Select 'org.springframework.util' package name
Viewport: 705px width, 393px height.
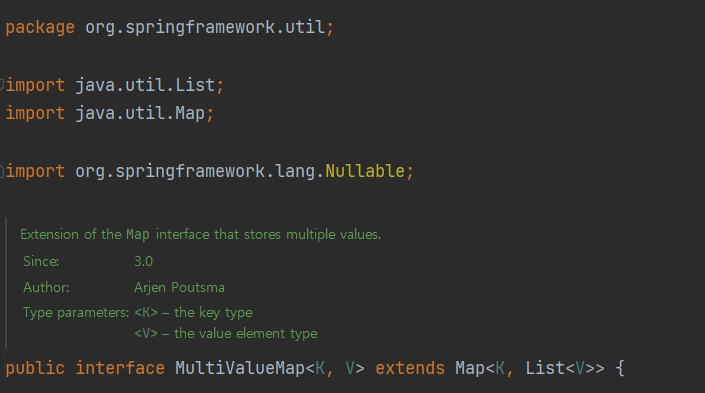tap(205, 27)
